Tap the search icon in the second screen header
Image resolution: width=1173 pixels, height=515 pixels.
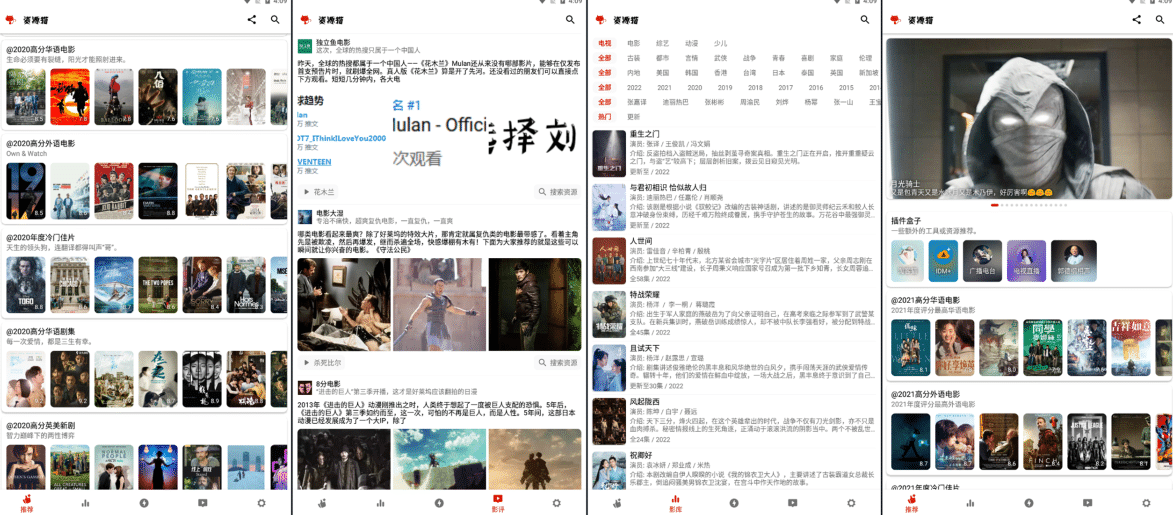(570, 19)
